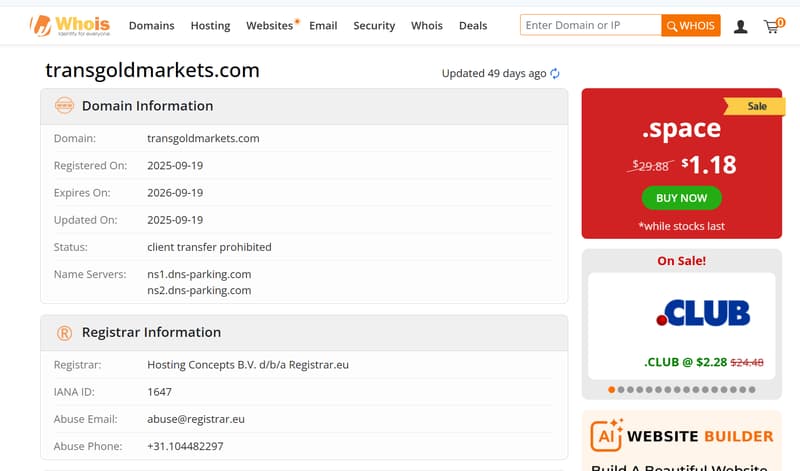Click the Domain value transgoldmarkets.com
Image resolution: width=800 pixels, height=471 pixels.
pos(203,138)
